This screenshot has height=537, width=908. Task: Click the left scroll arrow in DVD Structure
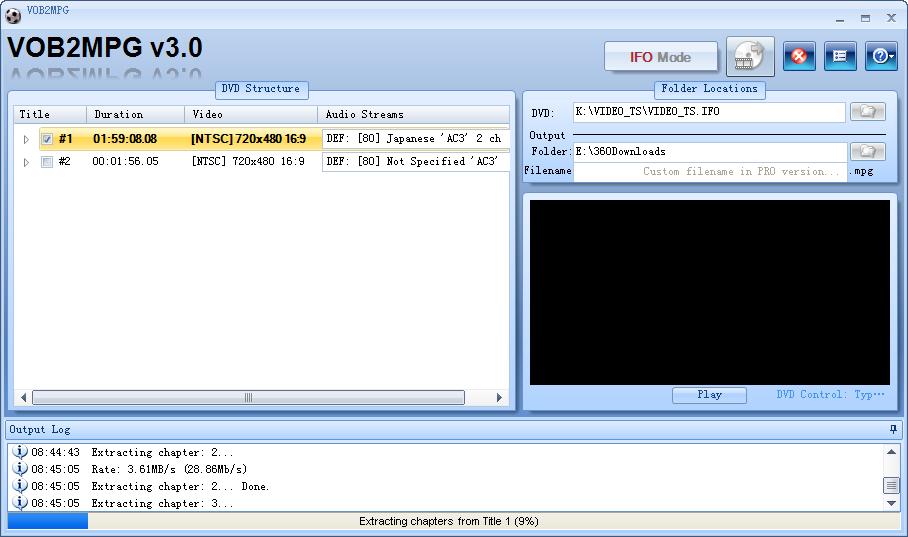pos(23,397)
